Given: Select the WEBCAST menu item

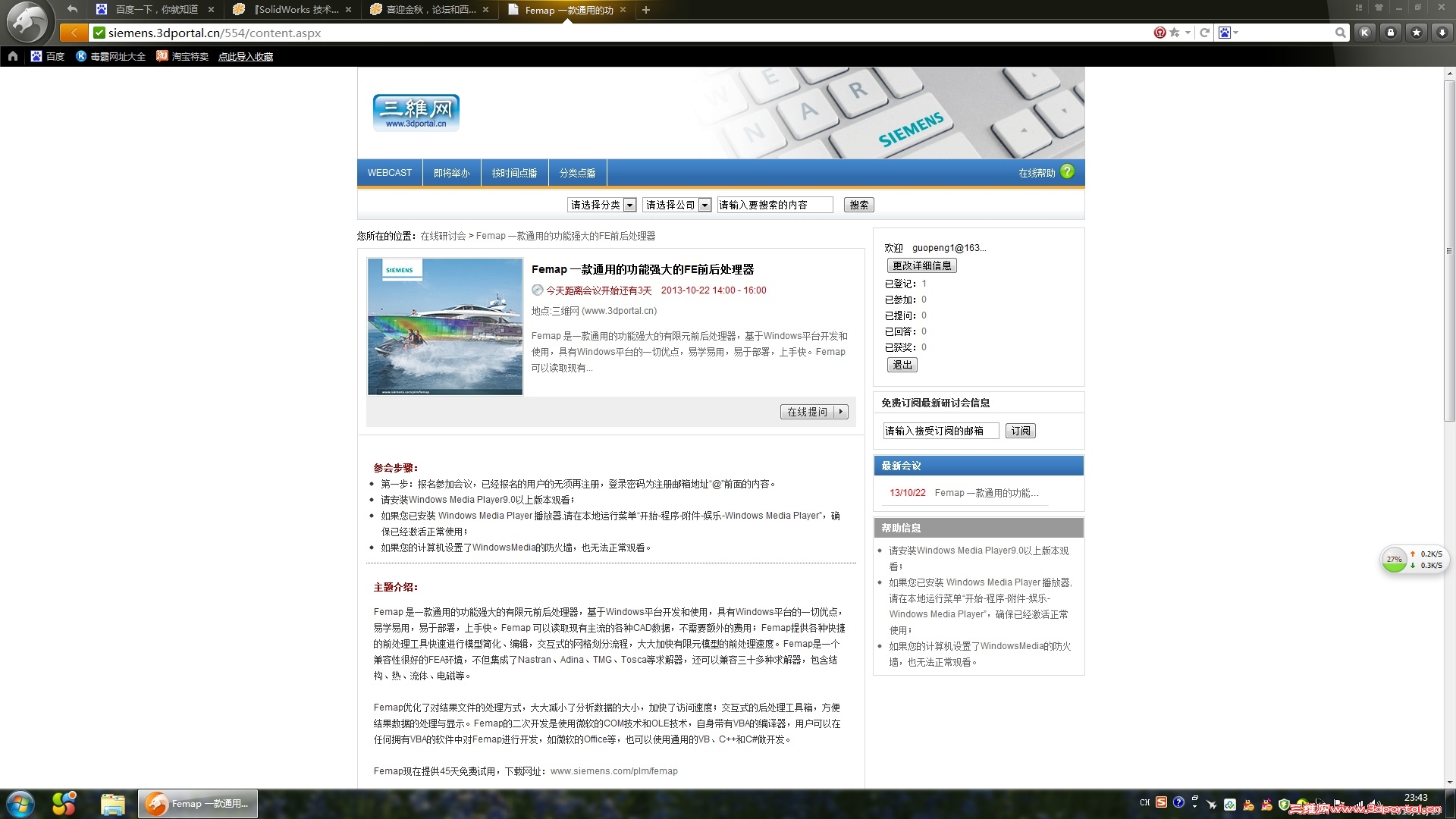Looking at the screenshot, I should [x=390, y=173].
